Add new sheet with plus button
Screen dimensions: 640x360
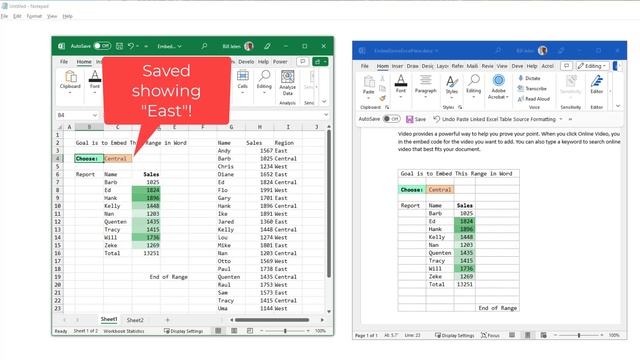[167, 320]
